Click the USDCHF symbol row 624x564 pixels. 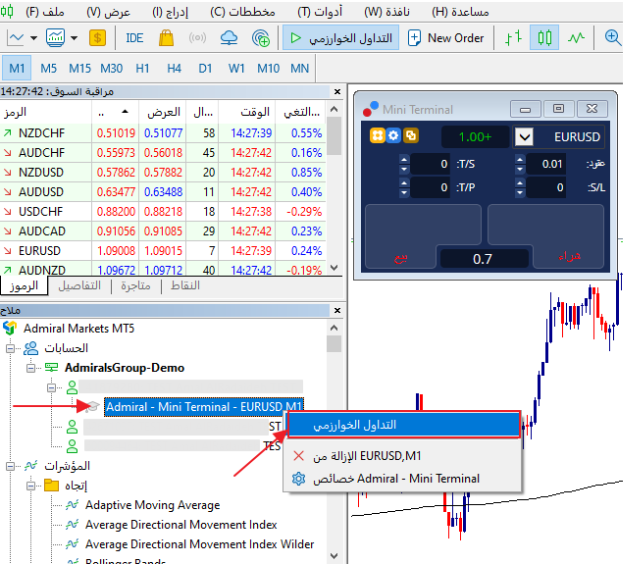163,211
